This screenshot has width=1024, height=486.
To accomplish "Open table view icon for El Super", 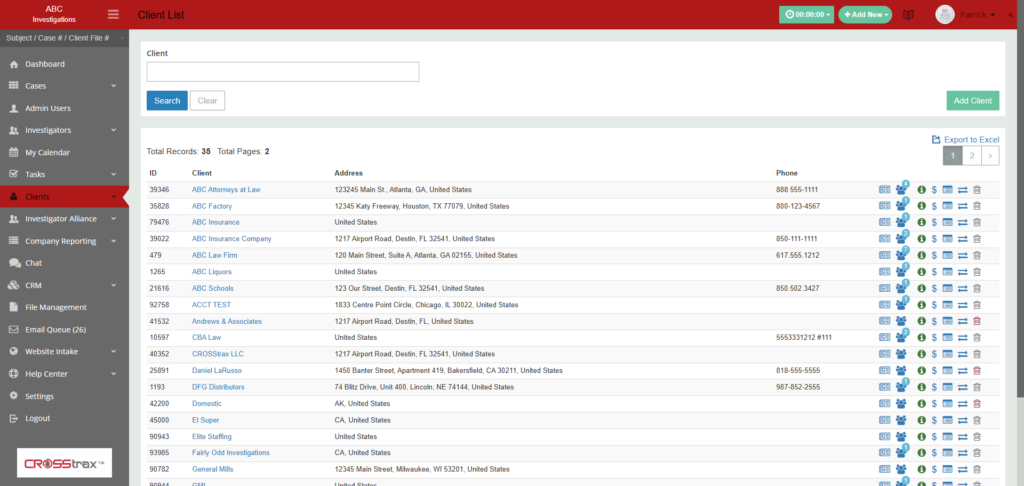I will pos(948,420).
